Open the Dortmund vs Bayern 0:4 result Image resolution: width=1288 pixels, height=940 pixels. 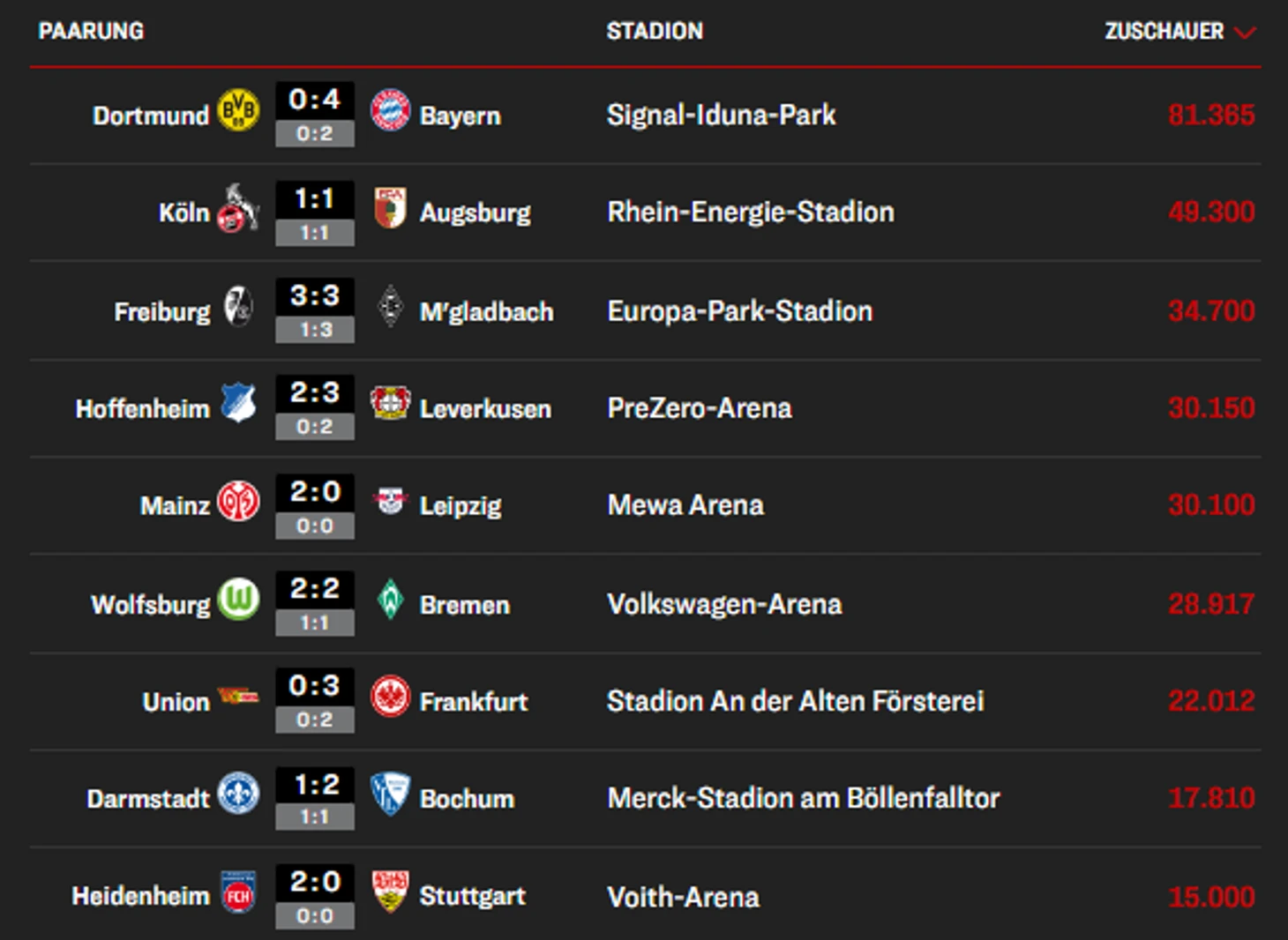[x=315, y=101]
